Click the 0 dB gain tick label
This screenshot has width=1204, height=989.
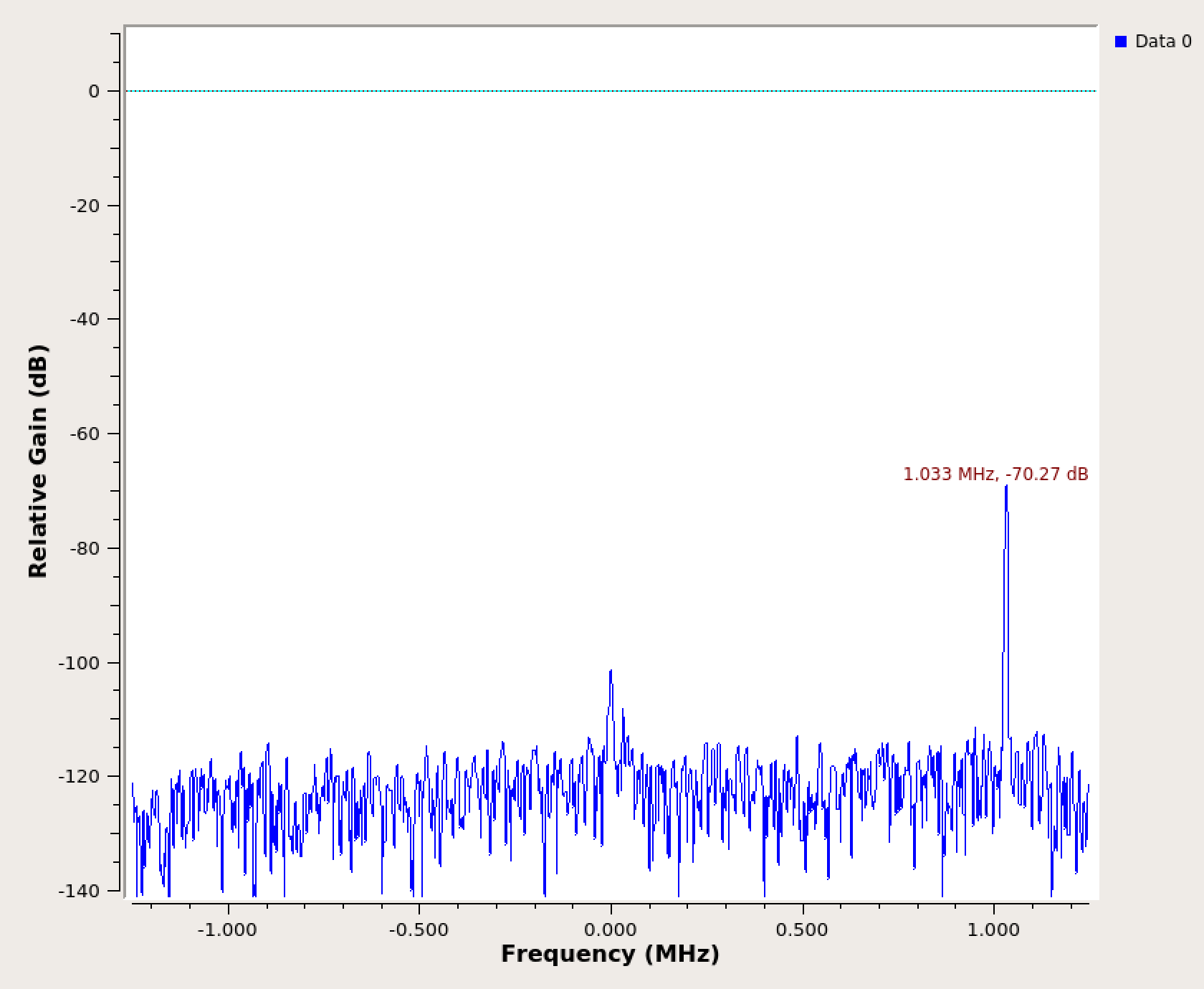pos(94,92)
